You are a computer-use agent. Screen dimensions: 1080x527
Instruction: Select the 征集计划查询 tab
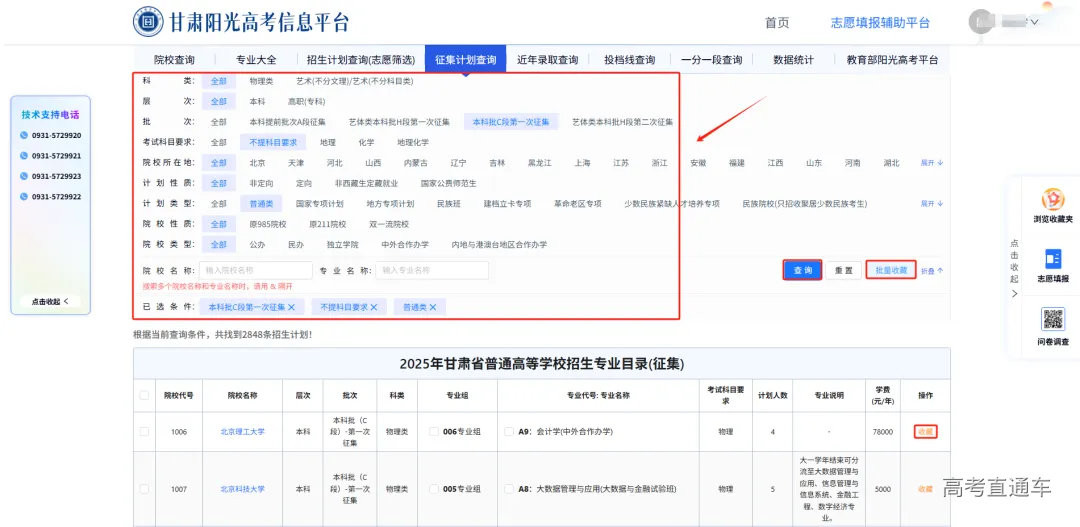click(x=466, y=60)
